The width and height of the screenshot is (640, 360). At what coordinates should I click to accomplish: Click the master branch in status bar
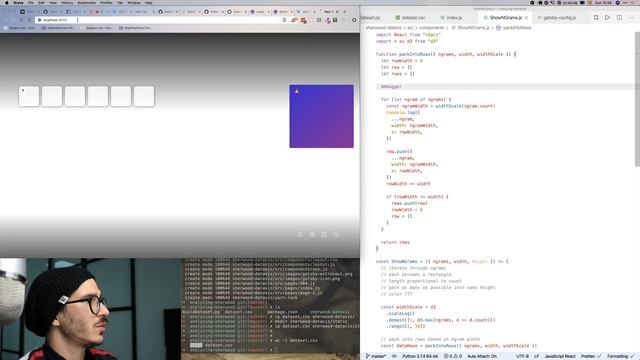point(376,356)
